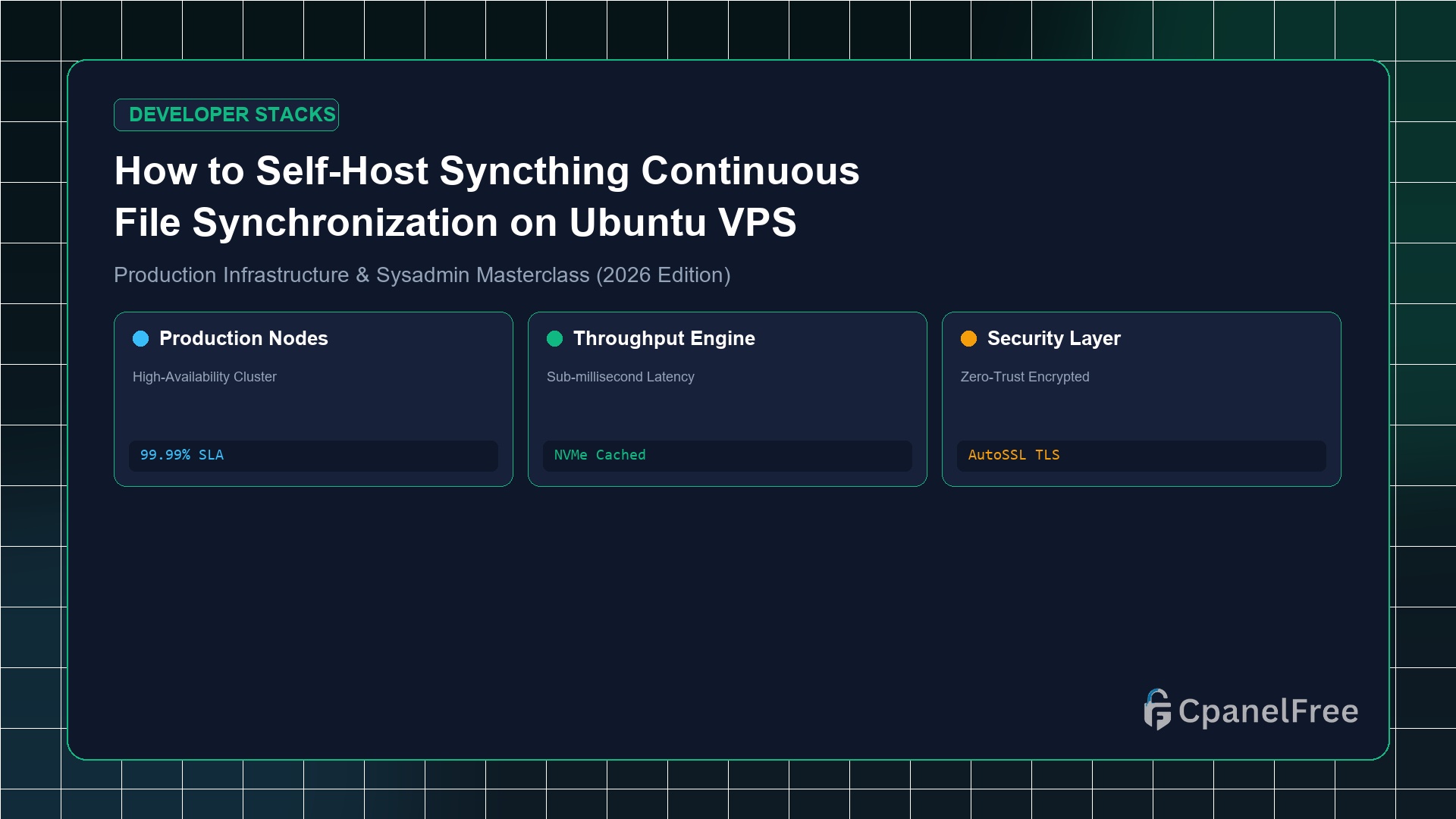Click the green dot beside Throughput Engine
The image size is (1456, 819).
point(555,338)
